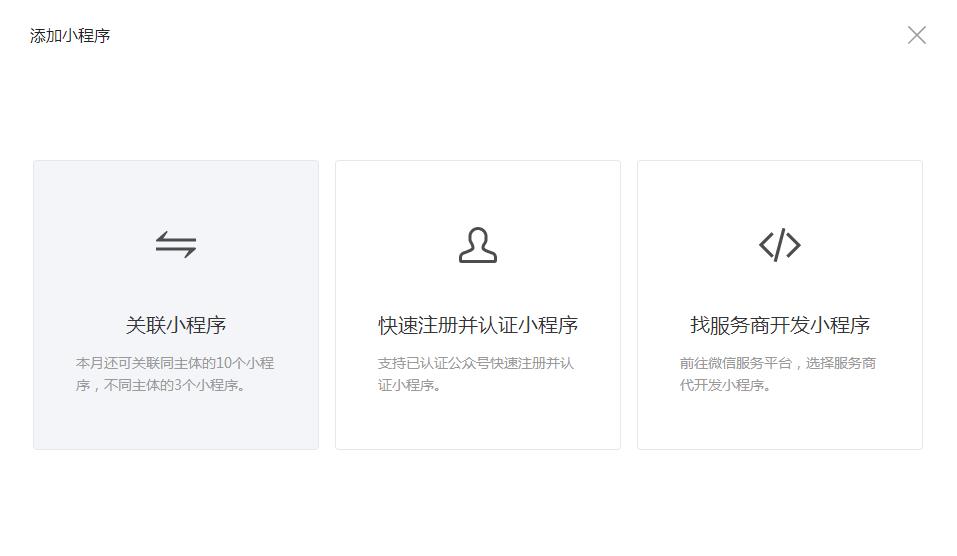Click the code brackets icon
Viewport: 957px width, 556px height.
[779, 245]
